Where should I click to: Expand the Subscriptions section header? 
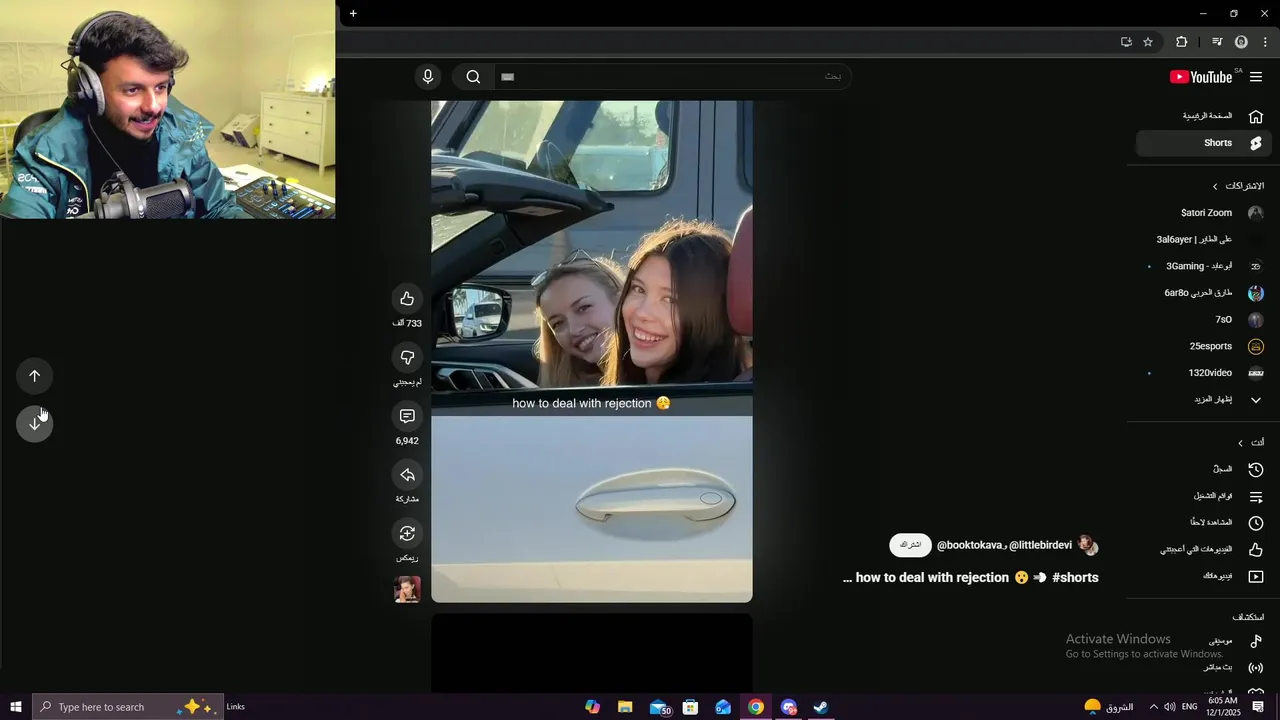point(1238,186)
